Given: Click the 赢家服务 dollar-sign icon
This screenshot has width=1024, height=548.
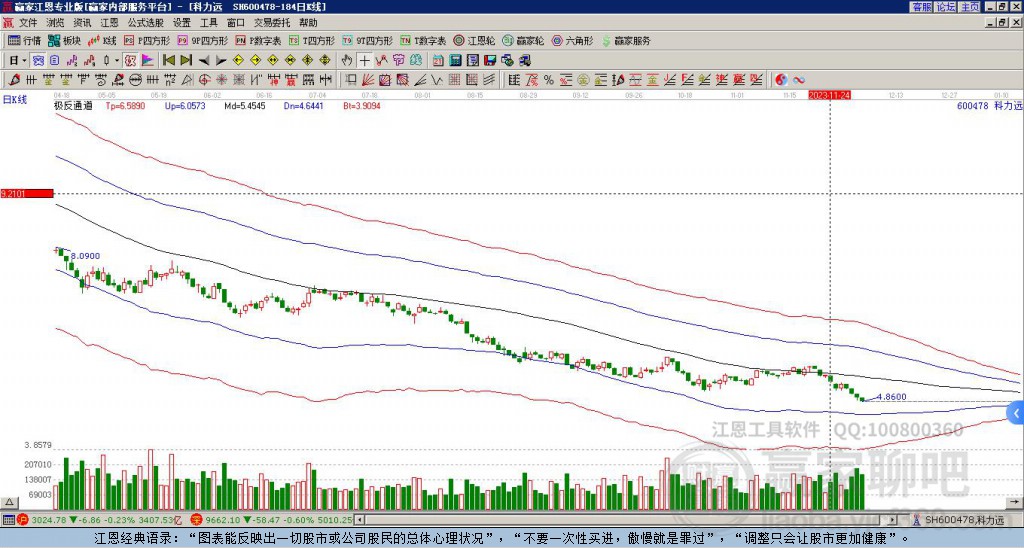Looking at the screenshot, I should click(607, 41).
